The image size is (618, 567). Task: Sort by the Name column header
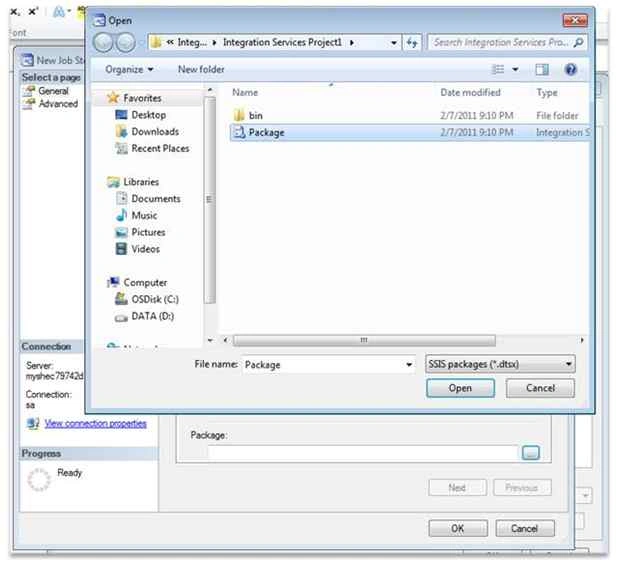click(x=245, y=93)
